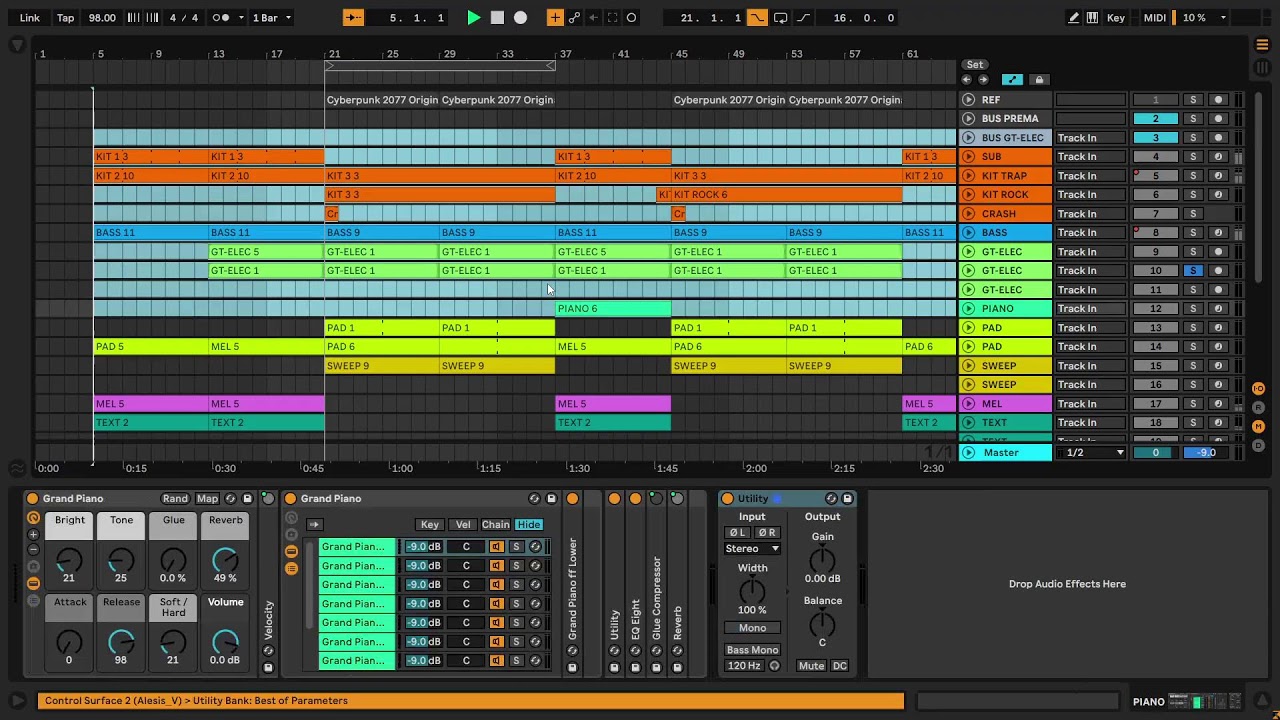Screen dimensions: 1280x720
Task: Toggle the automation lock icon
Action: click(1039, 80)
